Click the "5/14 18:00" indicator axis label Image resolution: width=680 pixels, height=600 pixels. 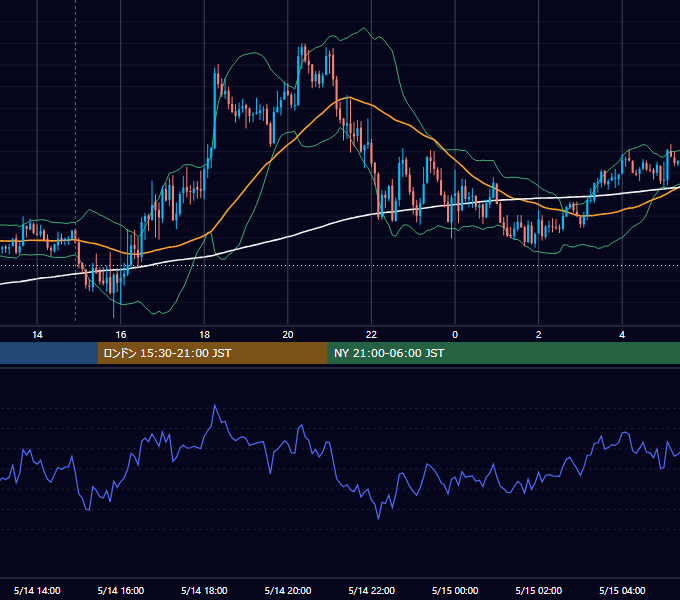pos(204,590)
